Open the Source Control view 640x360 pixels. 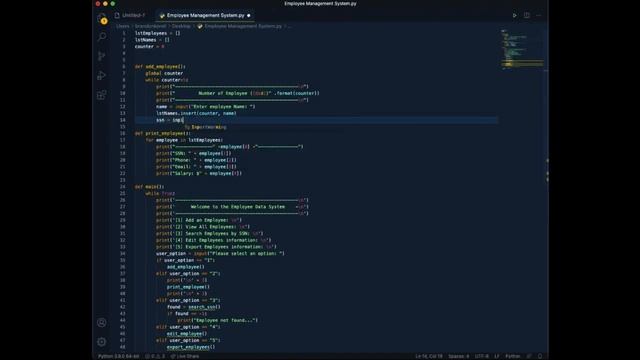pos(102,56)
